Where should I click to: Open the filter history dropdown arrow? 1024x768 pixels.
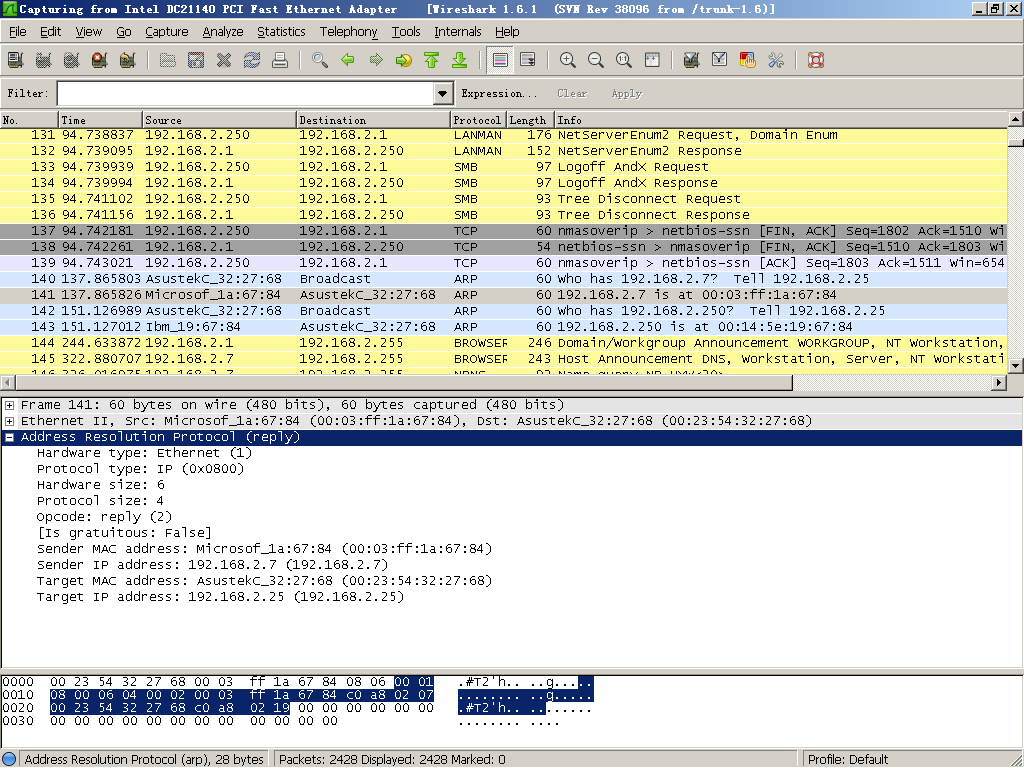click(443, 93)
